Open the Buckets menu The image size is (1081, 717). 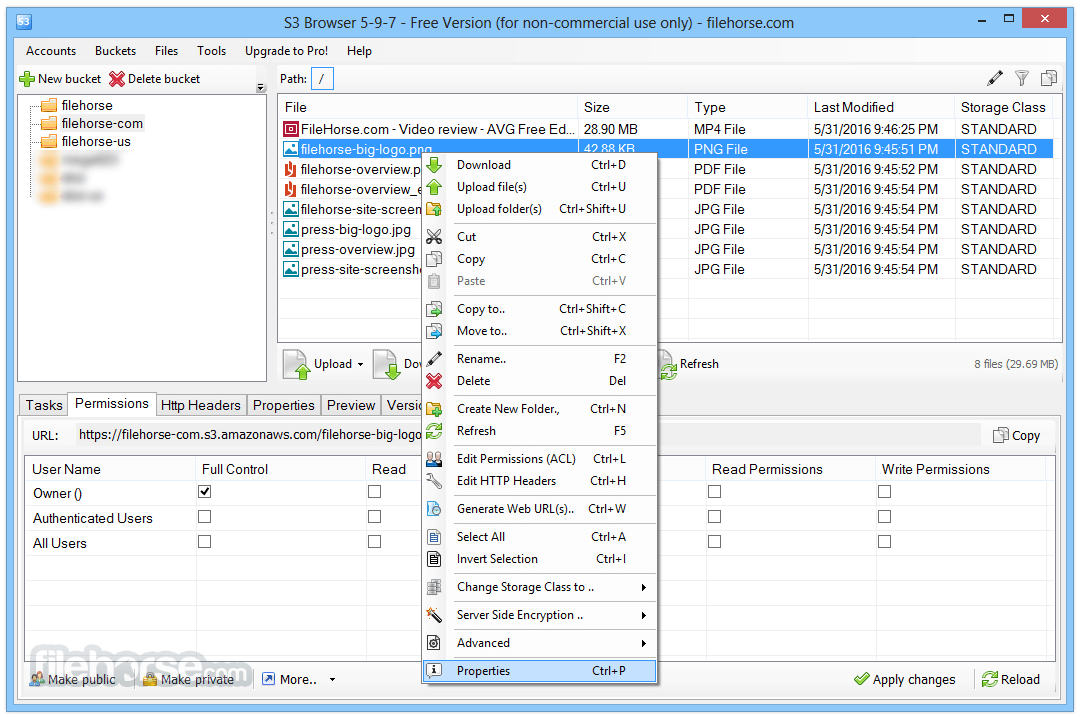(x=115, y=51)
